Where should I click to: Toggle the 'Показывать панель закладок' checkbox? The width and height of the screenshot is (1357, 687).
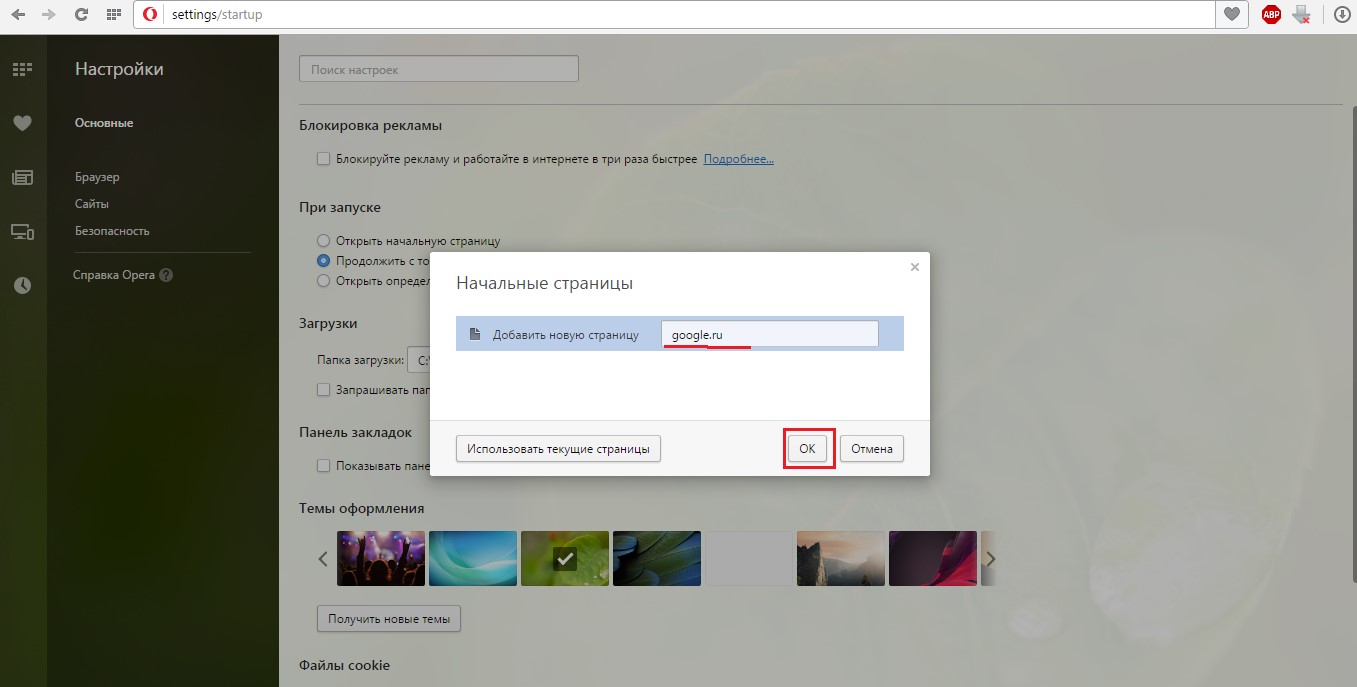[323, 466]
